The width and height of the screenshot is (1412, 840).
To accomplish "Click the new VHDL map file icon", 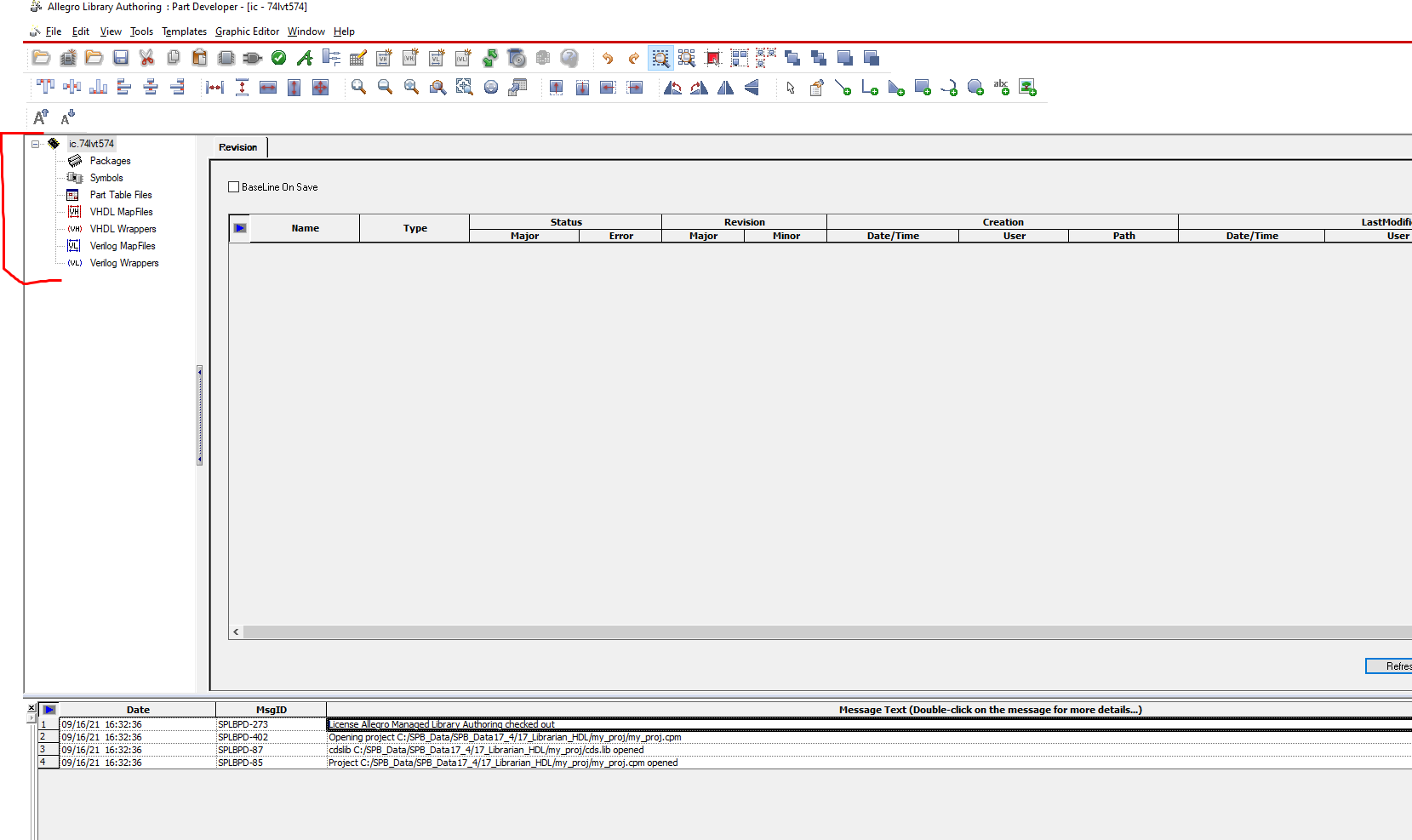I will (385, 58).
